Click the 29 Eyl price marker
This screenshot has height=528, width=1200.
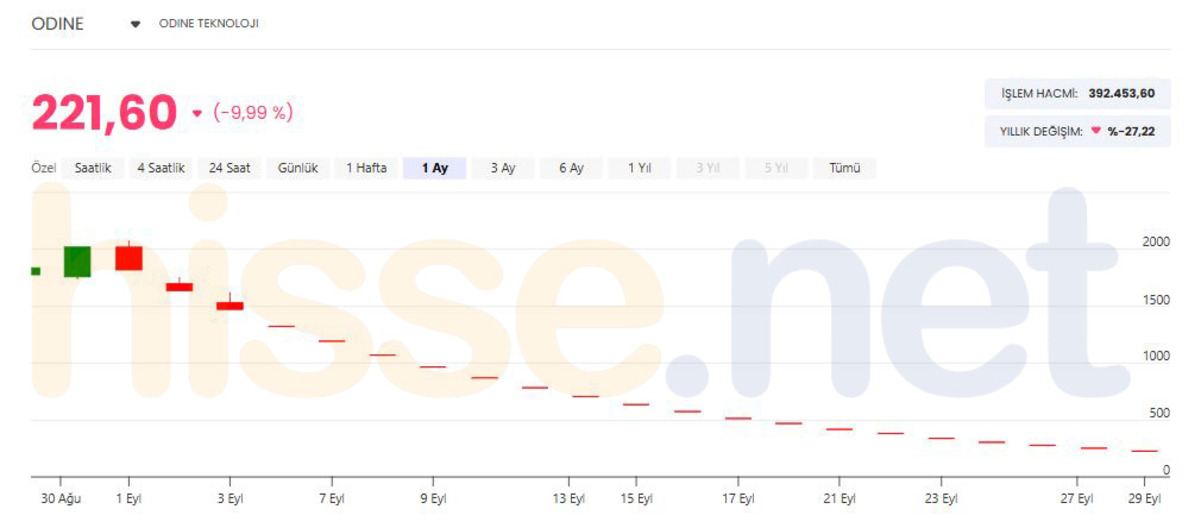1145,451
